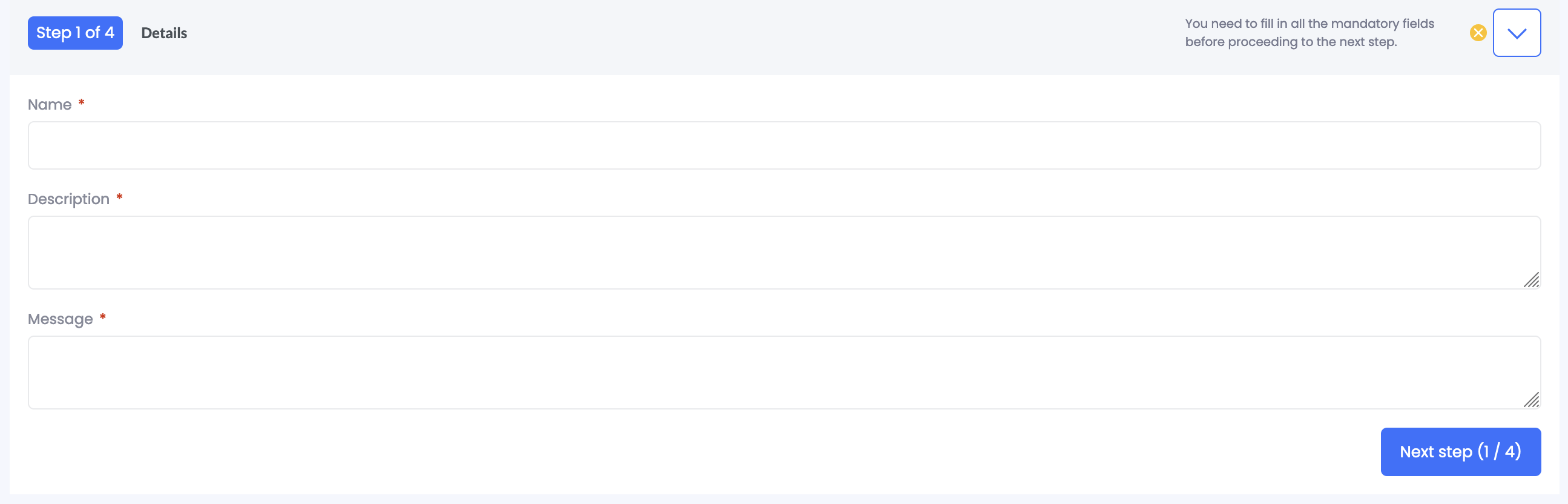Click the mandatory fields warning message
Screen dimensions: 1568x504
1309,33
